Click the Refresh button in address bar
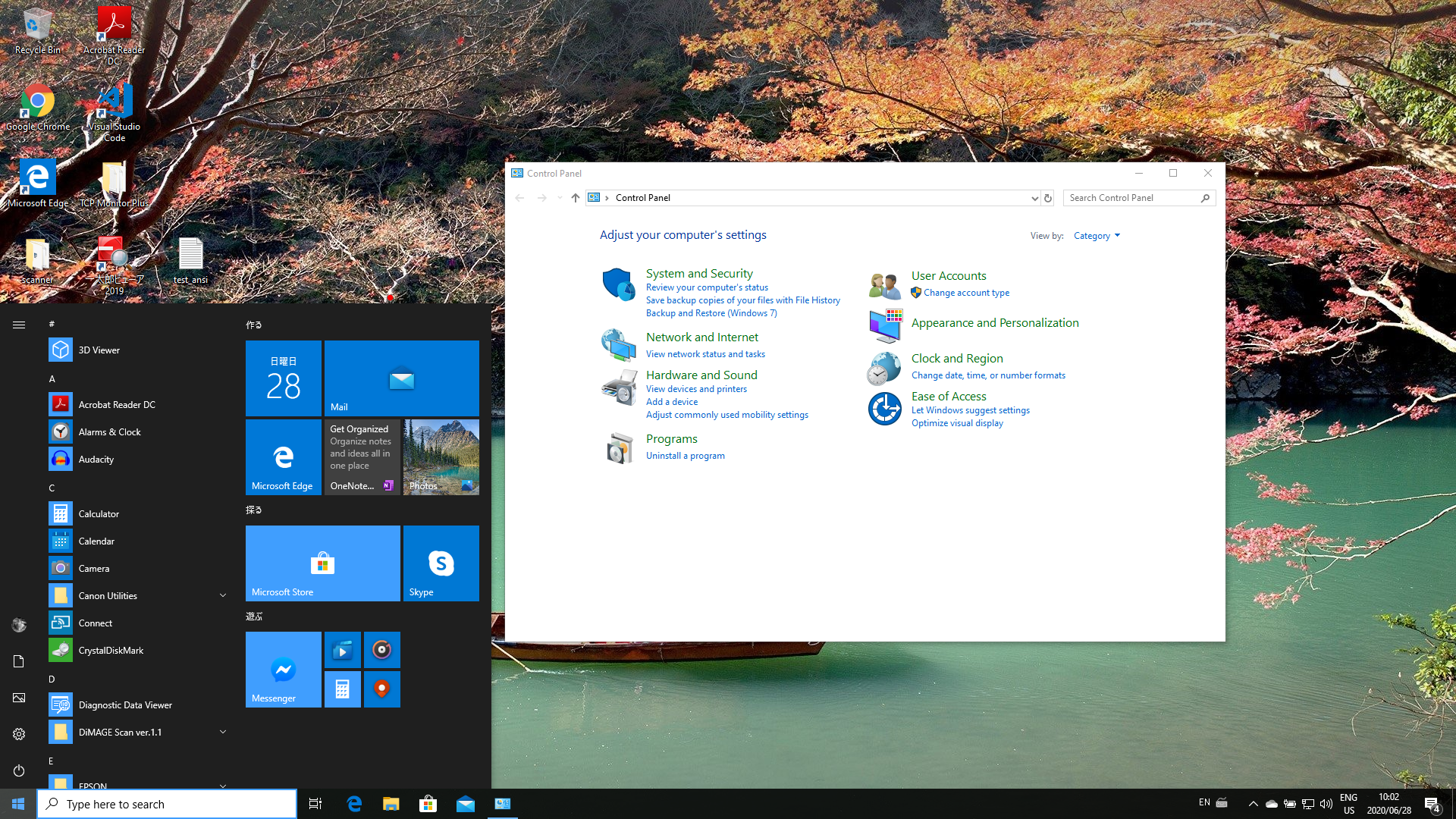The image size is (1456, 819). pos(1048,198)
